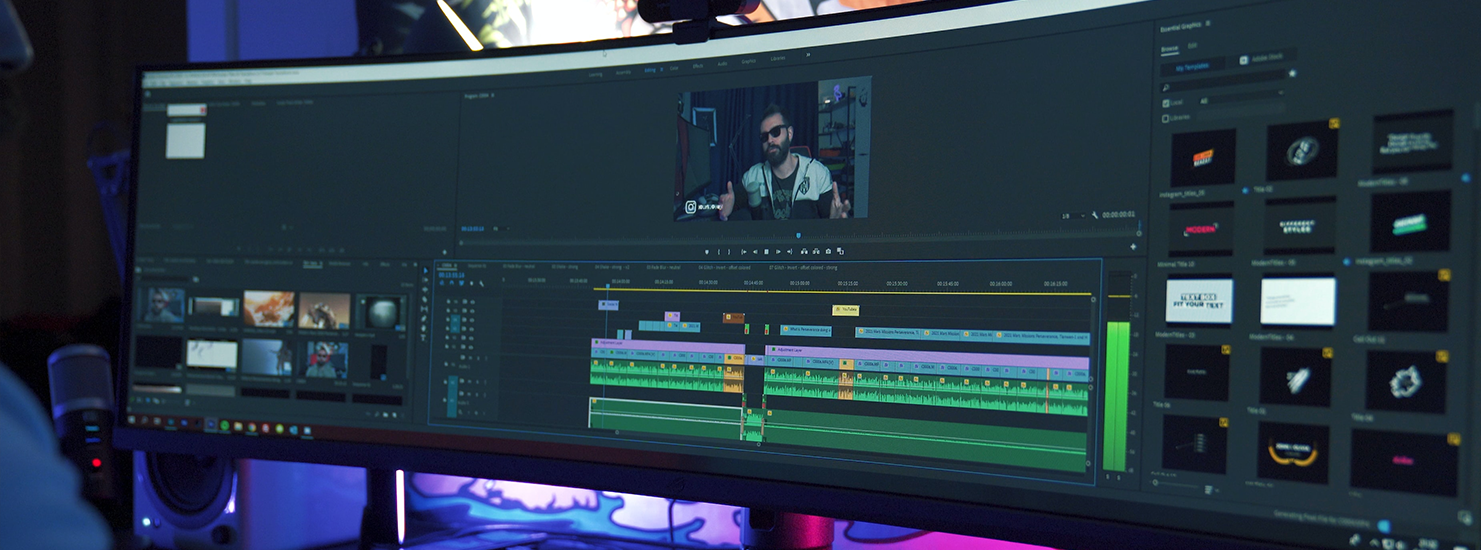1481x550 pixels.
Task: Open the '04 Glitch - Invert - offset colored' sequence tab
Action: 724,268
